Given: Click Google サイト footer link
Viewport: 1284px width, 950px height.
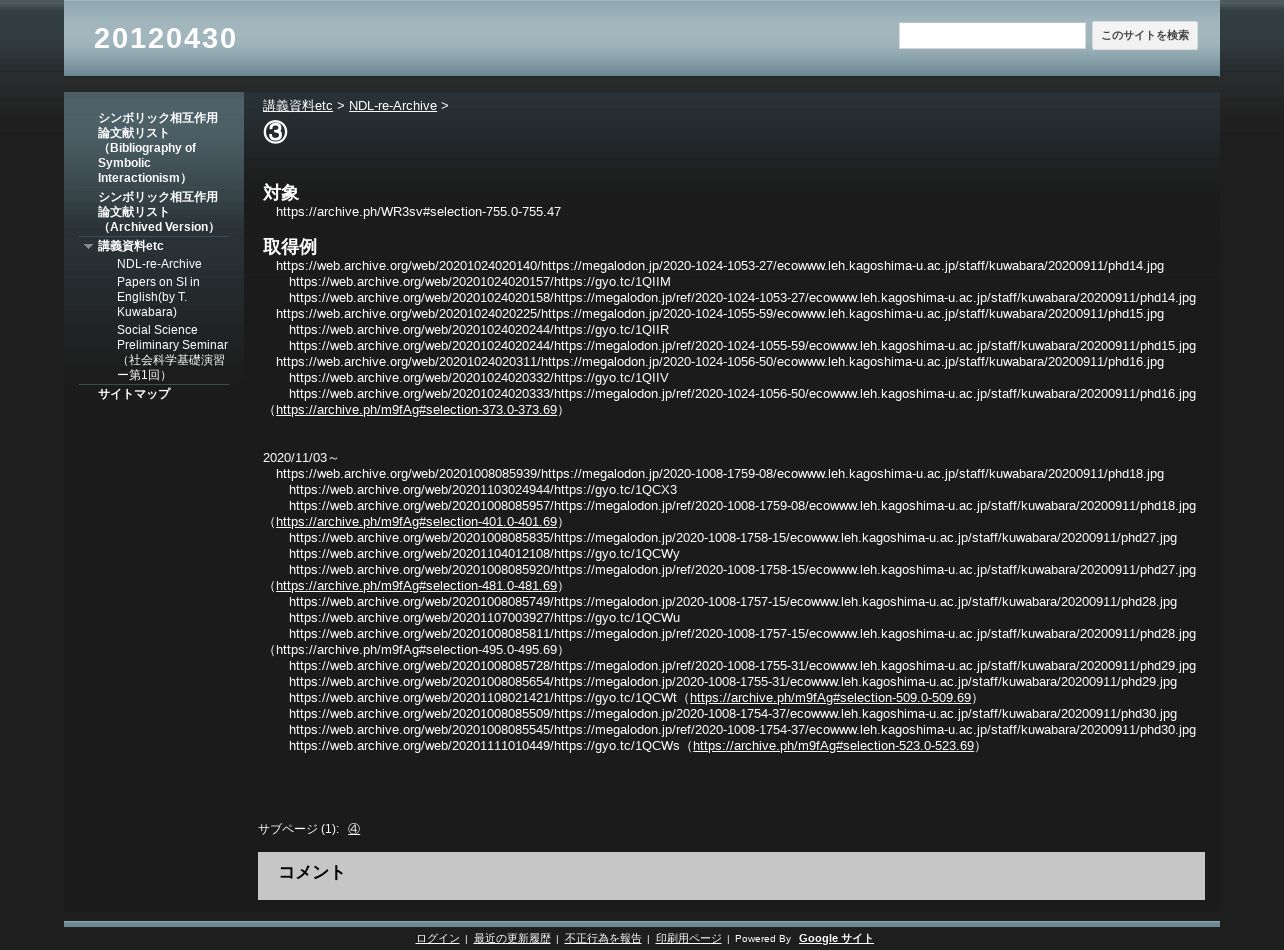Looking at the screenshot, I should coord(836,938).
